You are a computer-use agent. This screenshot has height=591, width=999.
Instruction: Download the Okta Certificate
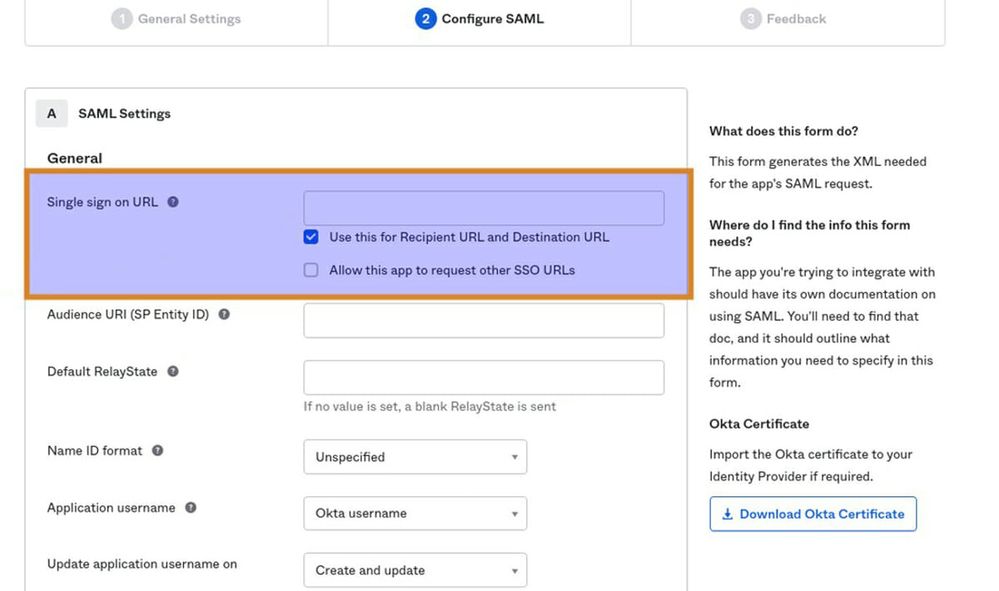click(812, 514)
